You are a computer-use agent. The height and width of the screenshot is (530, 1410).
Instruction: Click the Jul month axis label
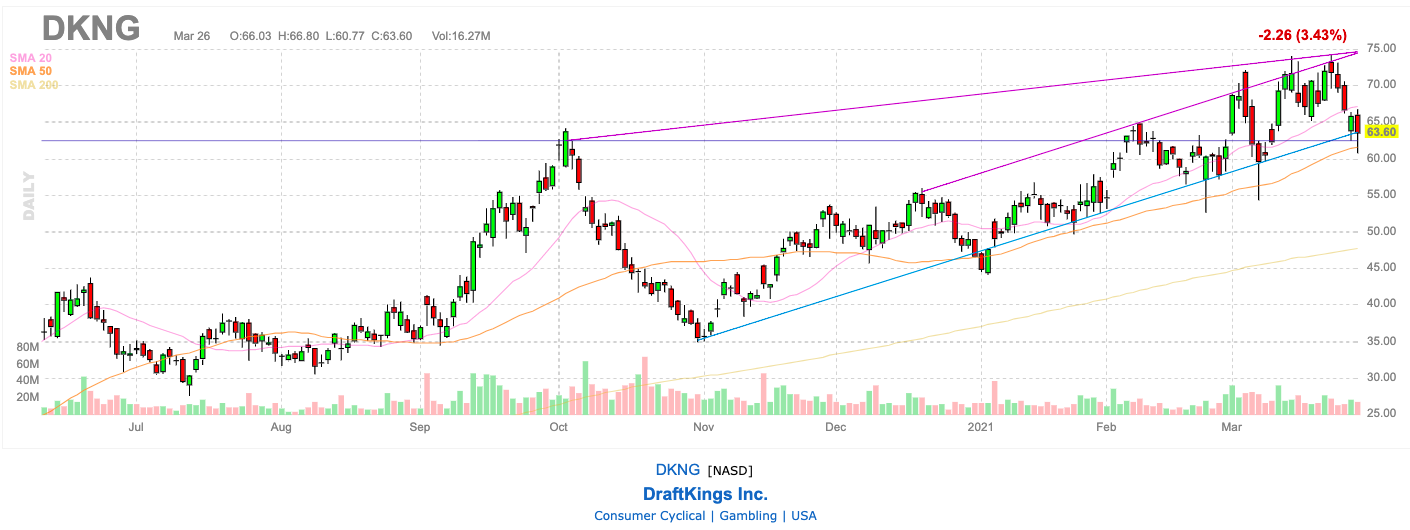click(137, 428)
